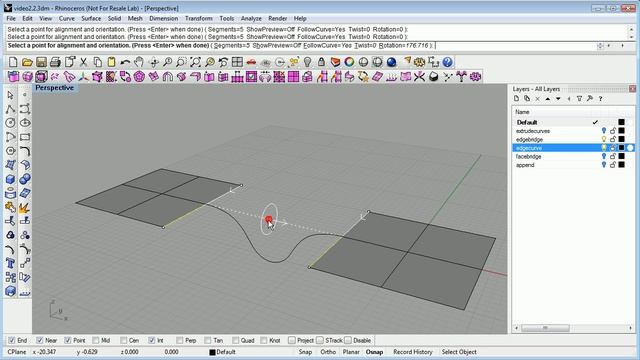Select the Rectangle tool in sidebar
The image size is (640, 360).
(25, 137)
